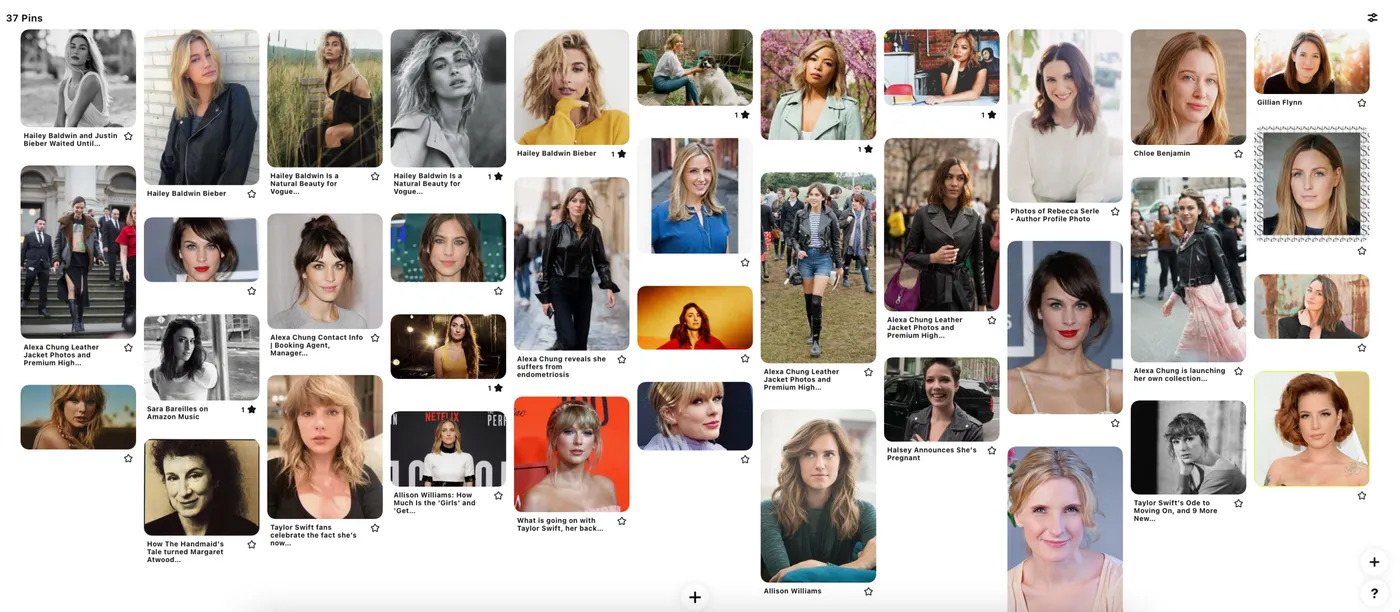Image resolution: width=1400 pixels, height=612 pixels.
Task: Star the Taylor Swift fans celebrate pin
Action: 375,528
